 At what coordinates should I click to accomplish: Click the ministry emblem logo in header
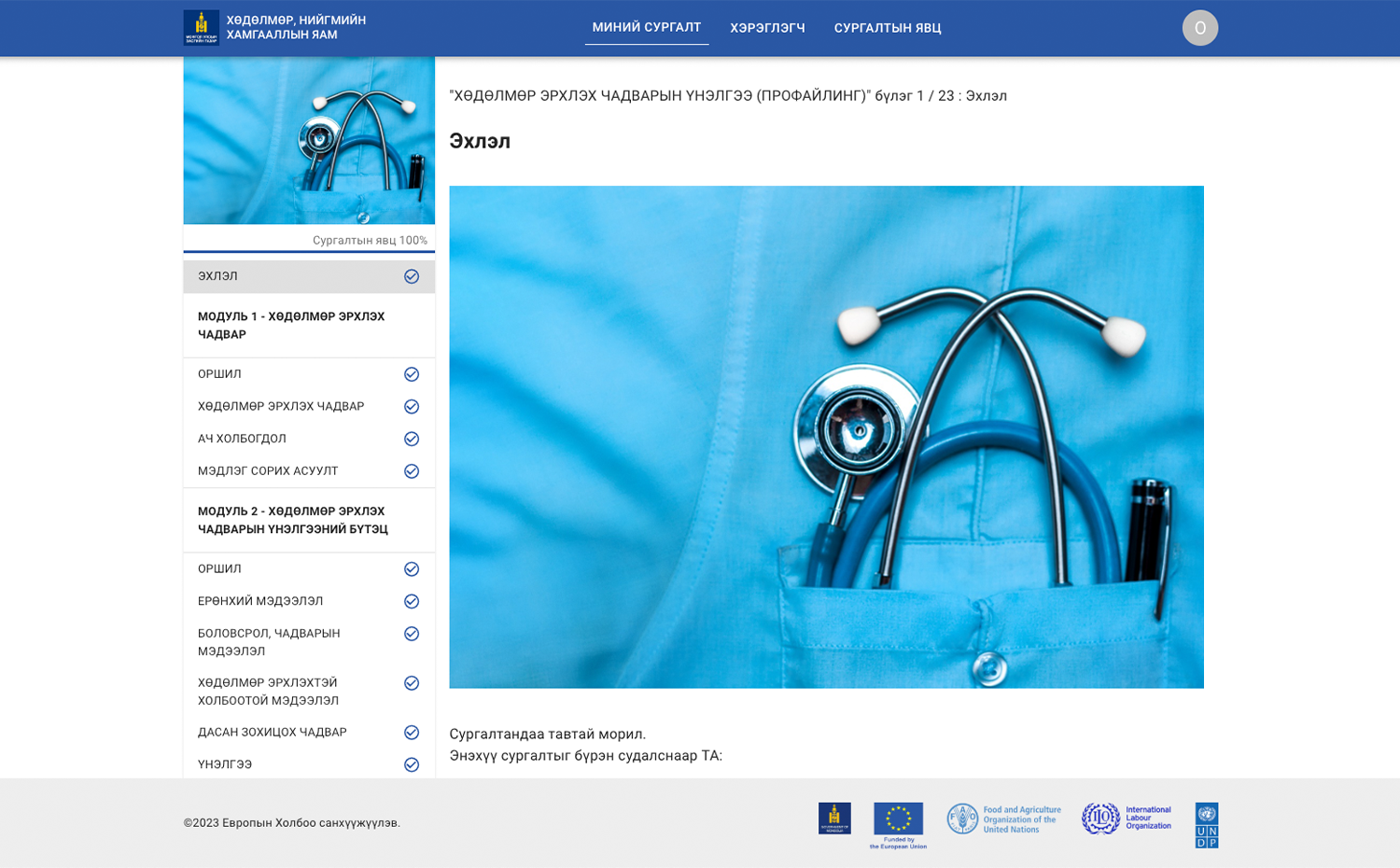click(201, 28)
